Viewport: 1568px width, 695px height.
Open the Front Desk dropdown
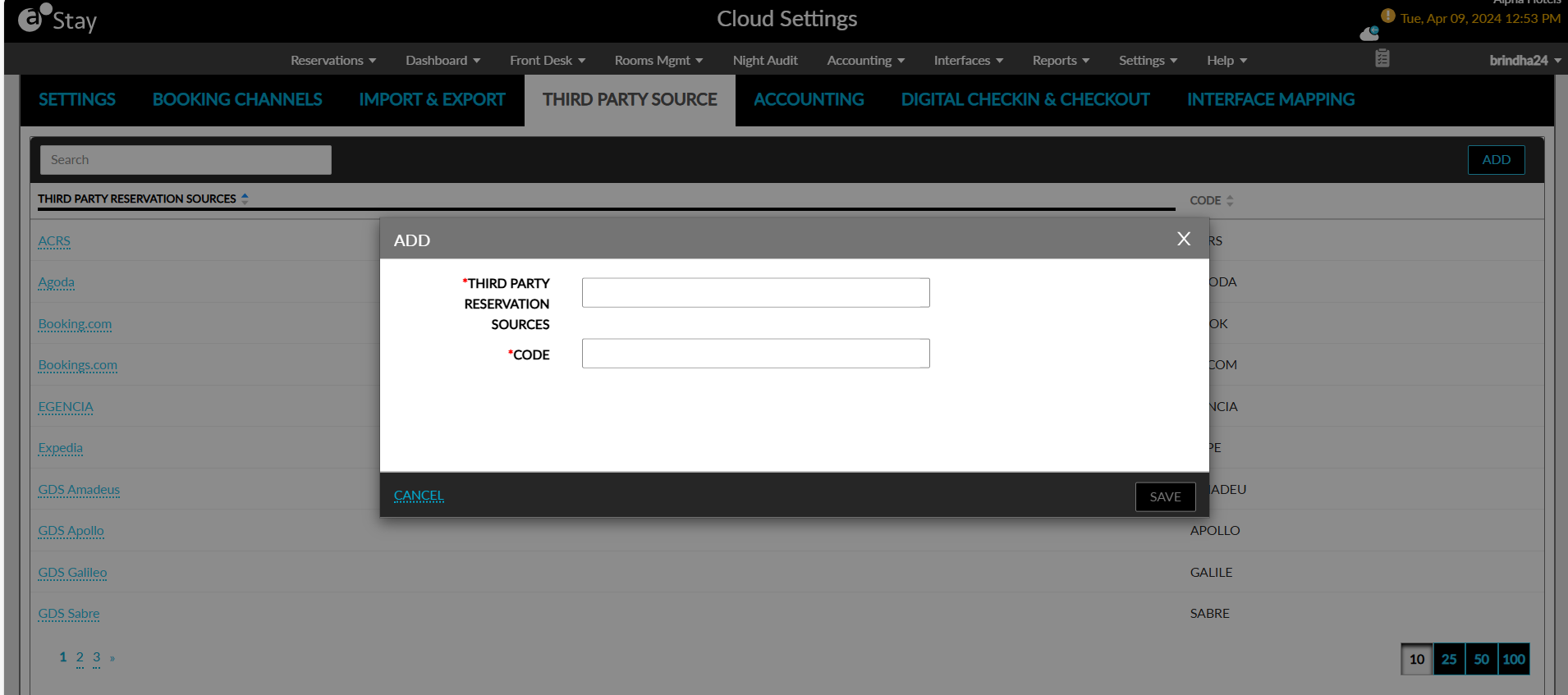point(548,60)
